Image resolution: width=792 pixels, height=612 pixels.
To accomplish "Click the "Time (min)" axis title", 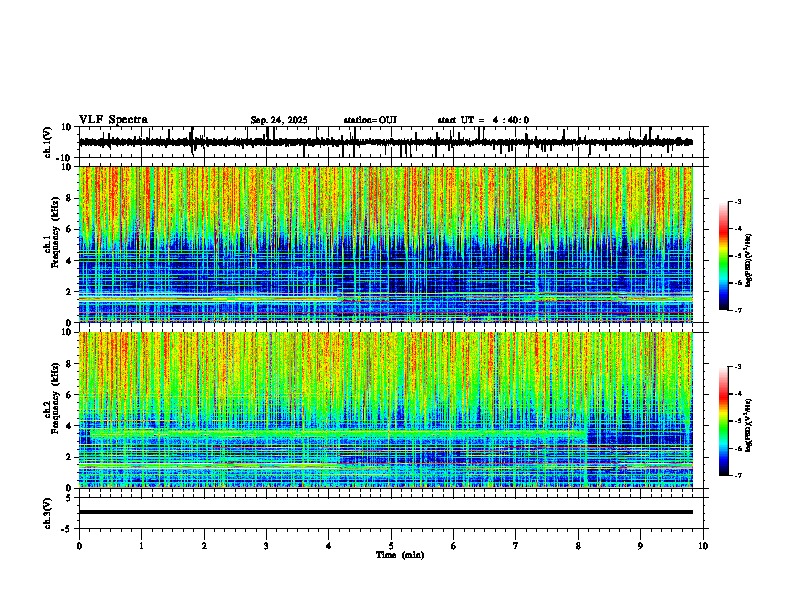I will 400,555.
